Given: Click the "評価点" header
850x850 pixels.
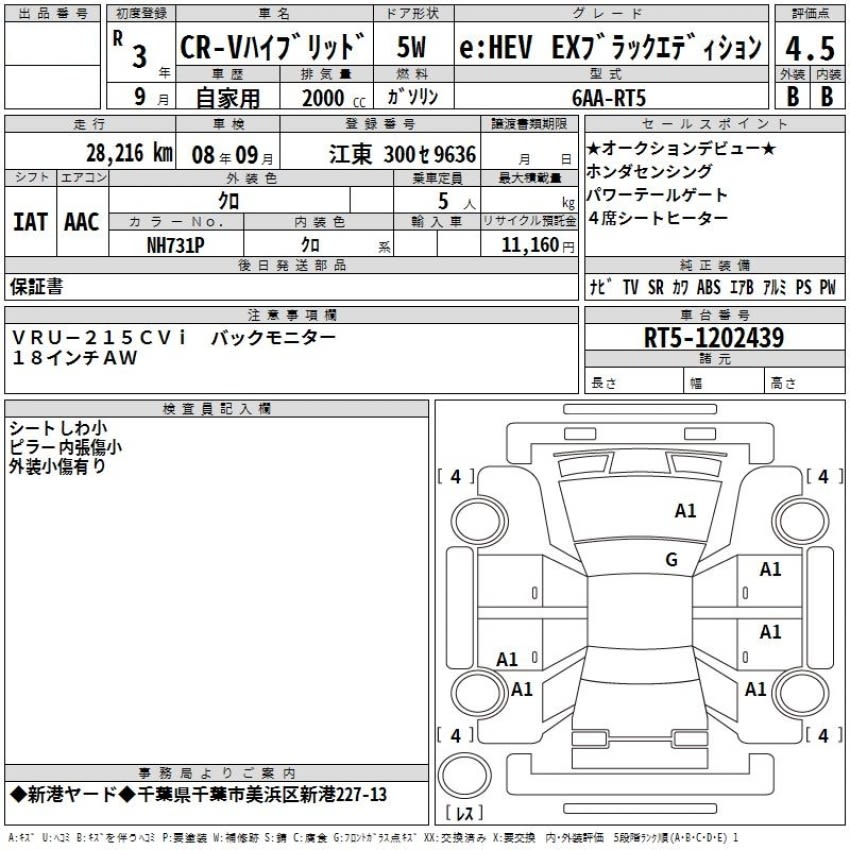Looking at the screenshot, I should tap(810, 14).
